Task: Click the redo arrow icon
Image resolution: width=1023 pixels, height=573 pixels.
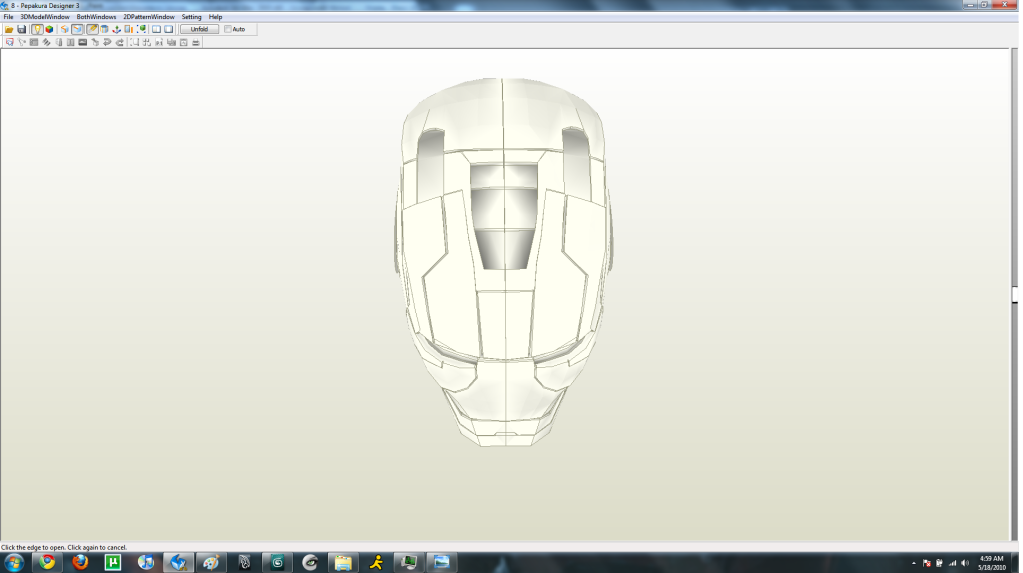Action: pyautogui.click(x=119, y=42)
